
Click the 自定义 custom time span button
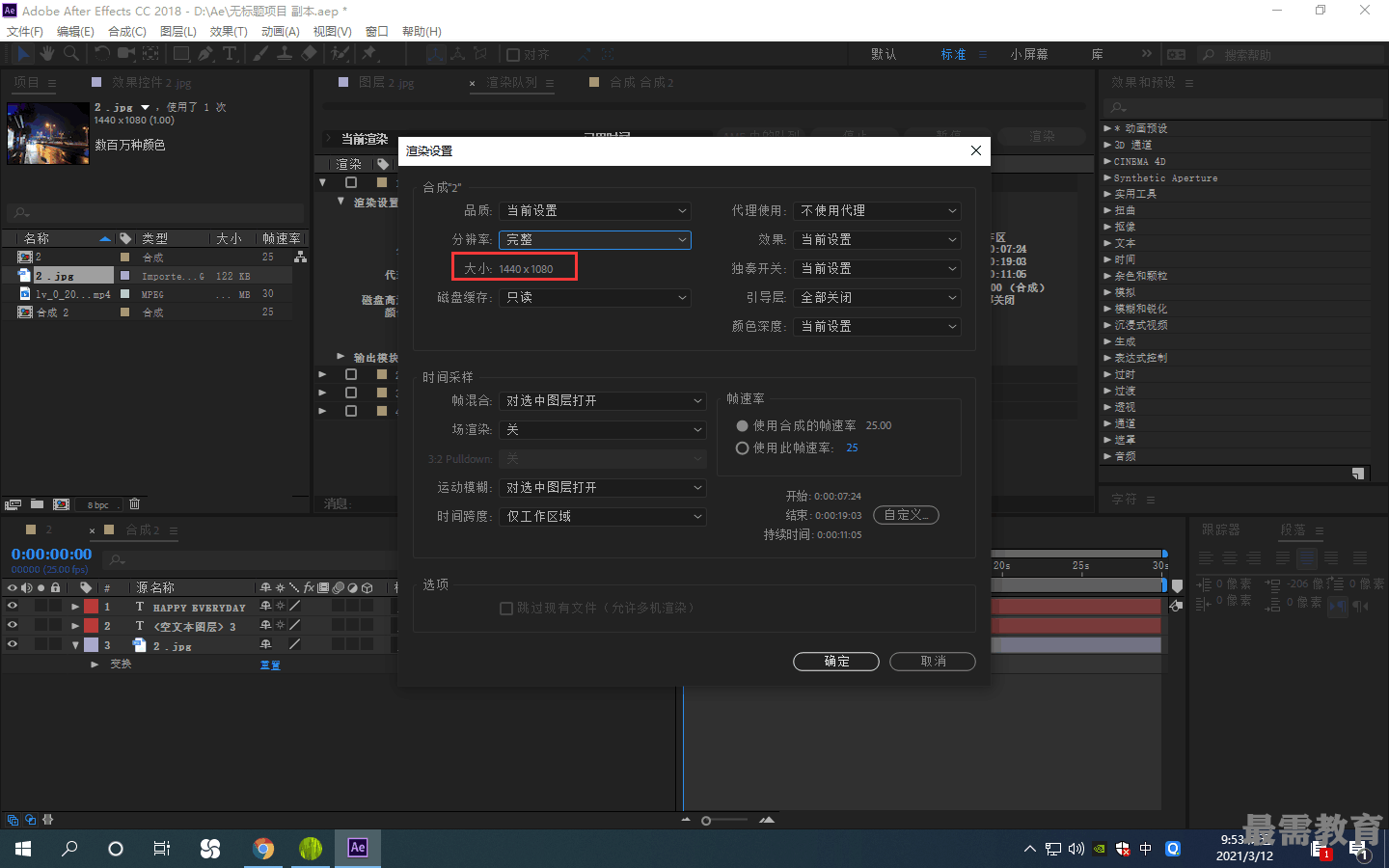point(906,515)
